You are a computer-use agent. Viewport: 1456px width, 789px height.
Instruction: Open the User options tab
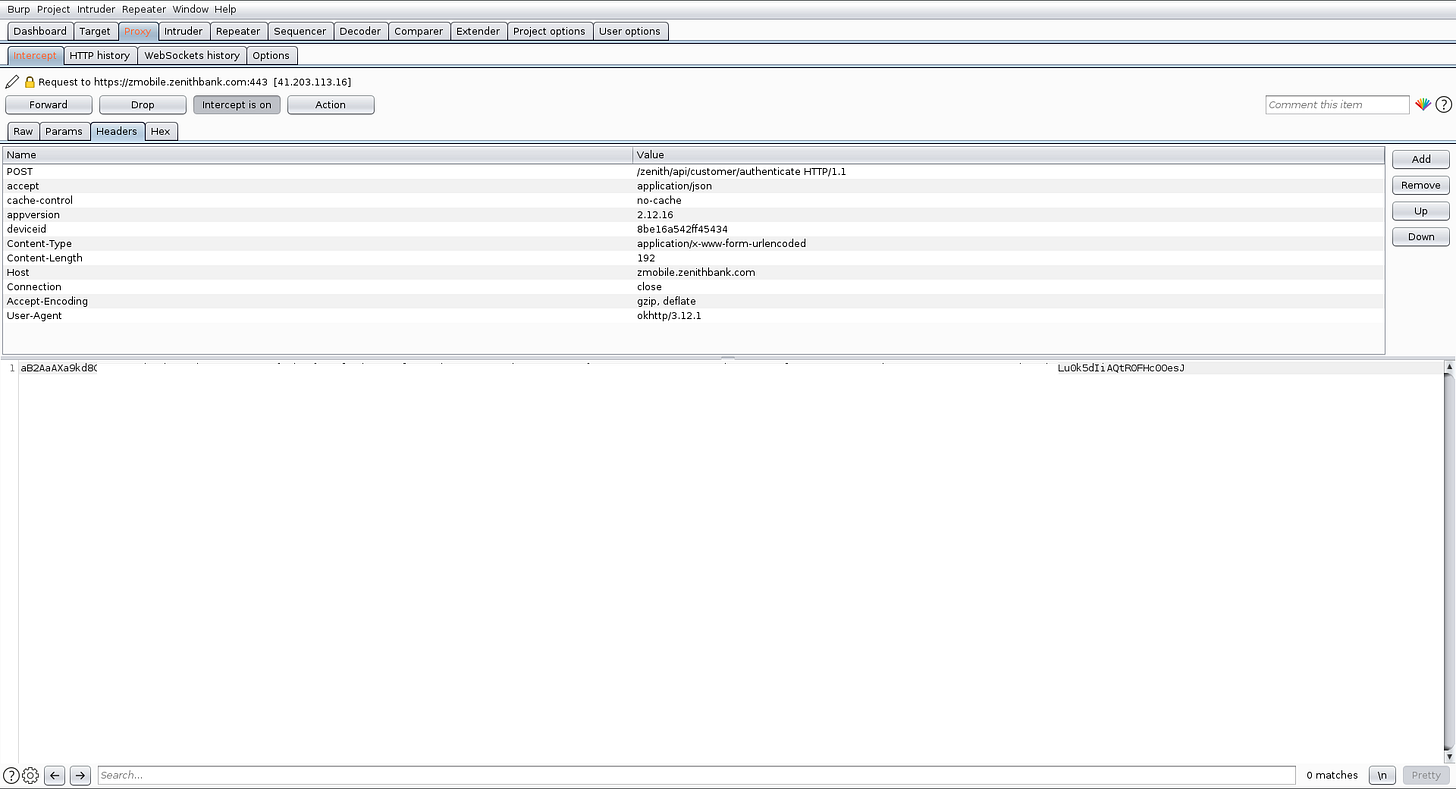point(630,31)
